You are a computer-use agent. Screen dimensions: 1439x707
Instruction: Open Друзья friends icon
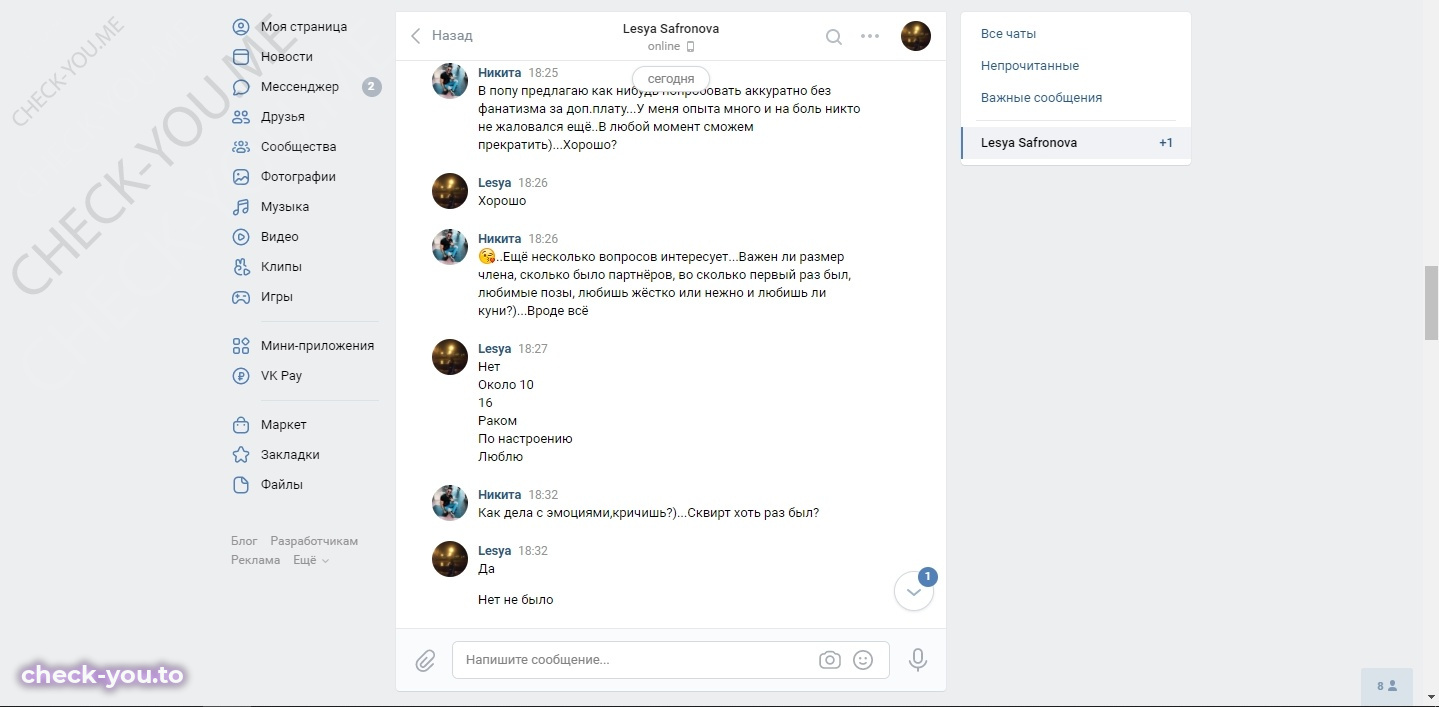pos(241,117)
